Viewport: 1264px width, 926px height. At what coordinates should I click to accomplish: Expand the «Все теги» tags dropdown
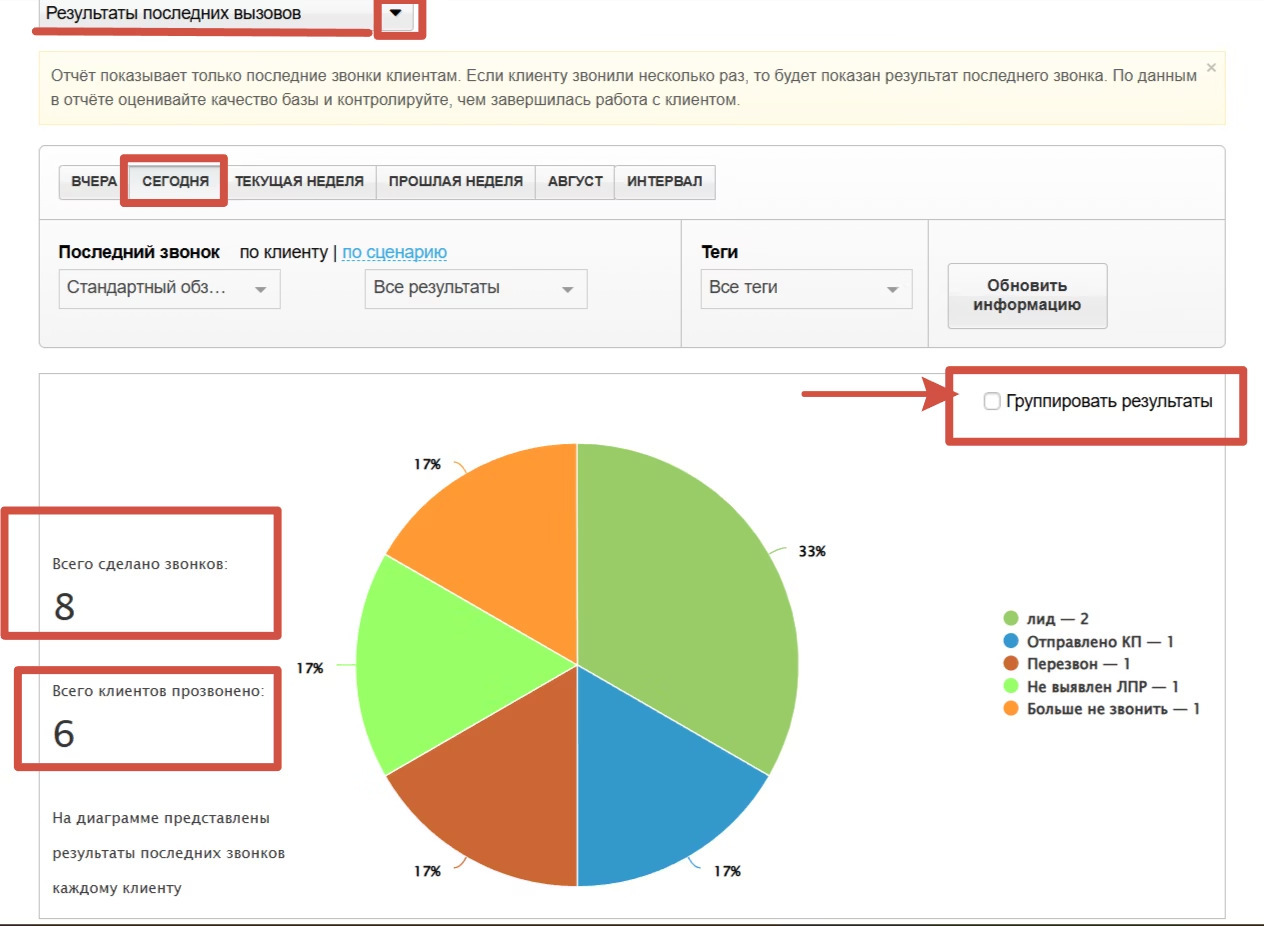pos(806,288)
